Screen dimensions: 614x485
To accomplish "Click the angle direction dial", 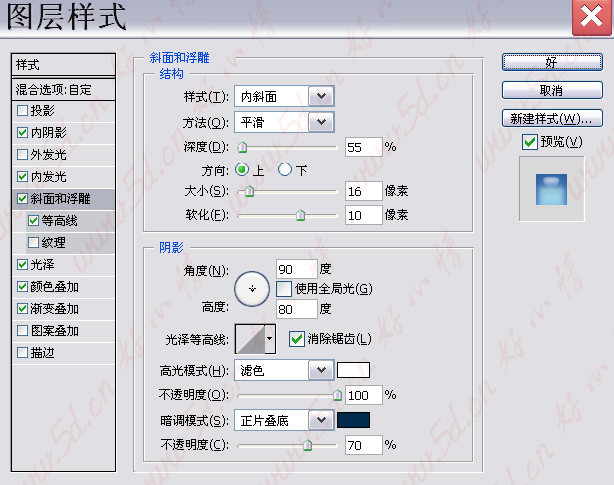I will pyautogui.click(x=252, y=289).
